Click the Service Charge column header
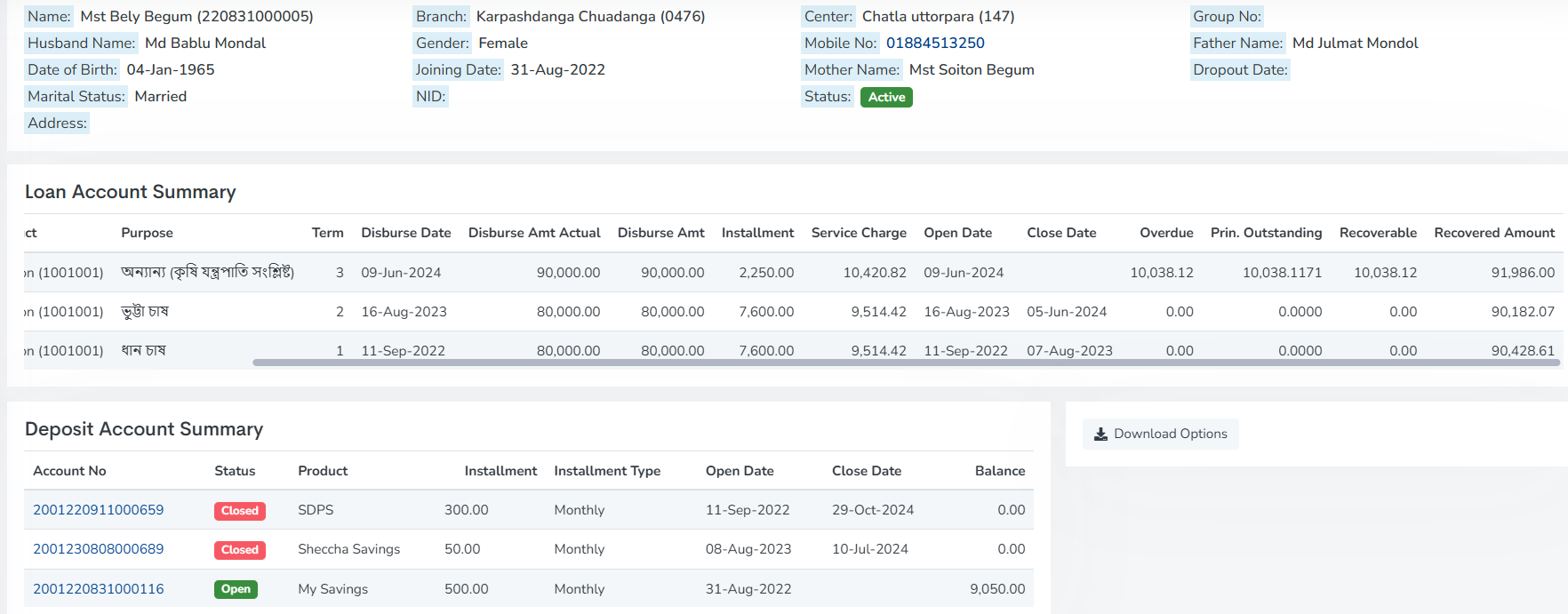The image size is (1568, 614). pyautogui.click(x=859, y=233)
